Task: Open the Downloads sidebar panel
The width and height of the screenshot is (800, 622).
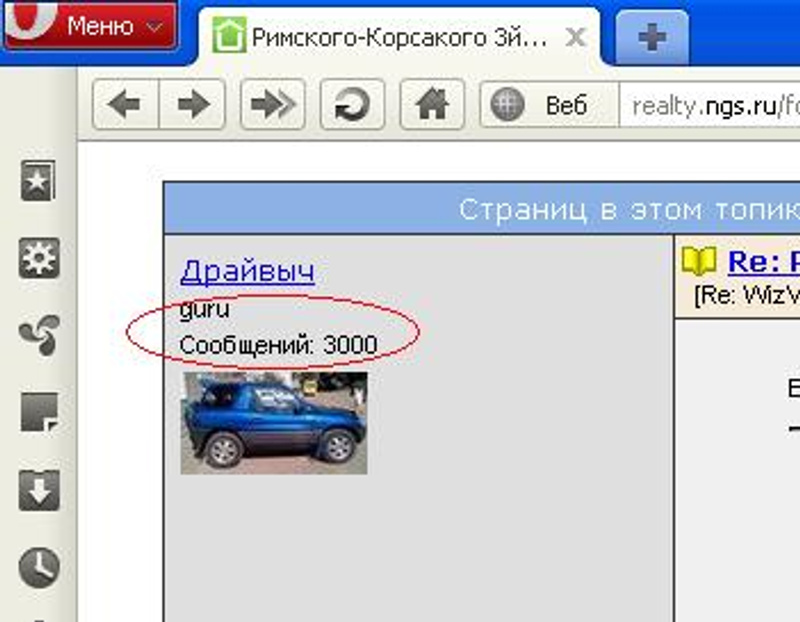Action: tap(39, 490)
